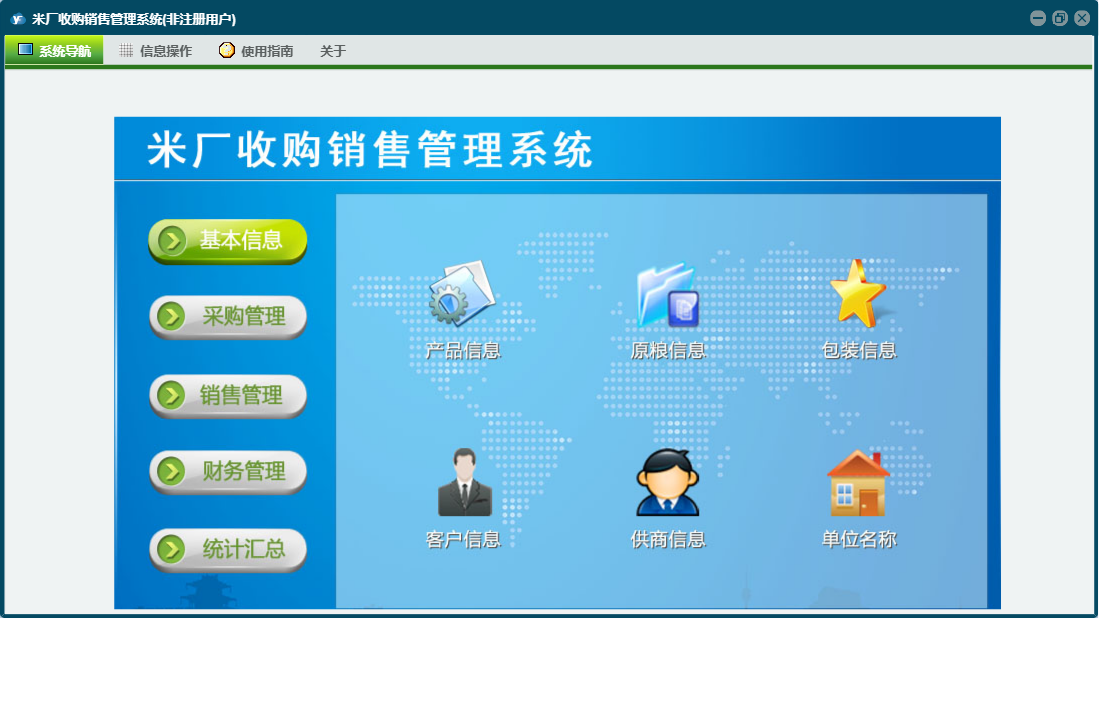
Task: Click the 包装信息 text label
Action: click(859, 350)
